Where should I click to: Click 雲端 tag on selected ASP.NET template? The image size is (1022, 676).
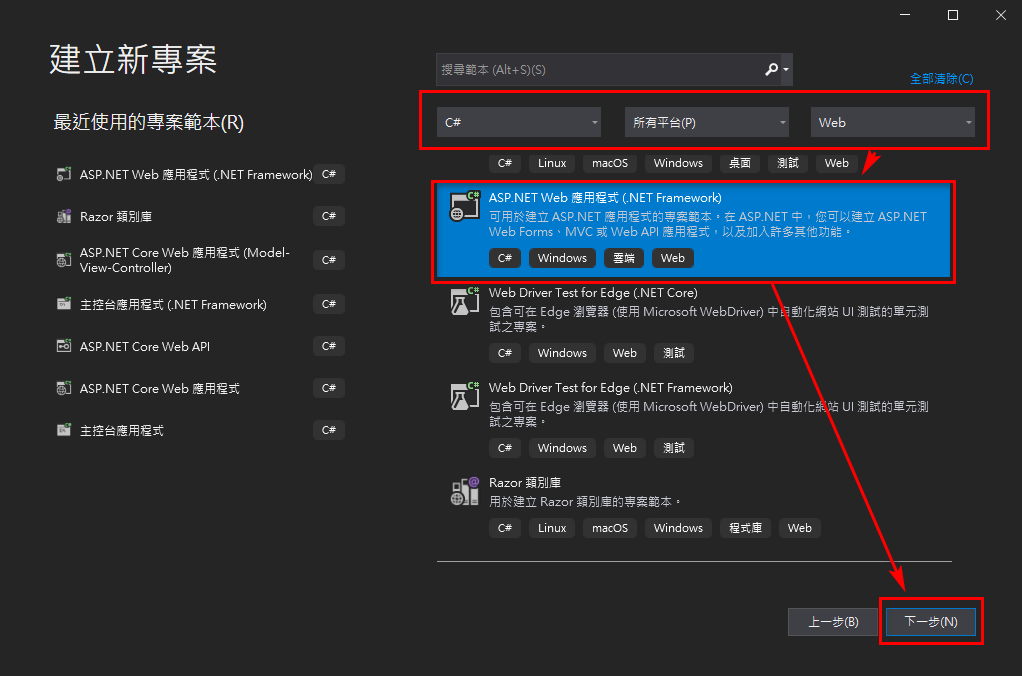tap(624, 258)
